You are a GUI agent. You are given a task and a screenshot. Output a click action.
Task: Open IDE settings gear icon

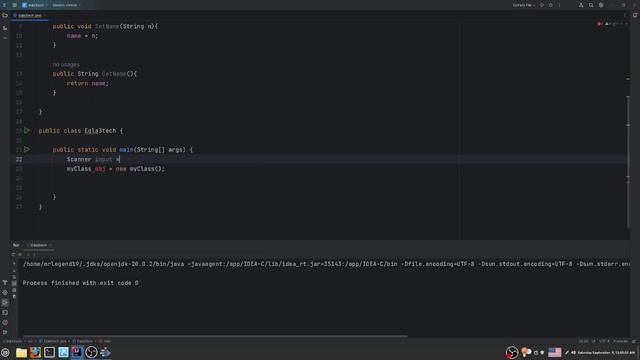tap(601, 5)
